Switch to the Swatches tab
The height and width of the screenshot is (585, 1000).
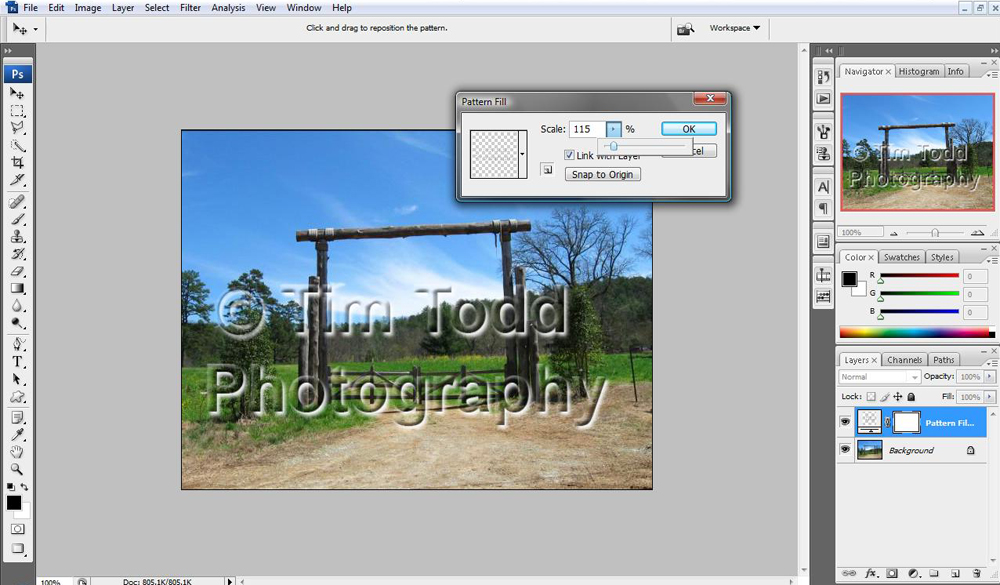902,257
